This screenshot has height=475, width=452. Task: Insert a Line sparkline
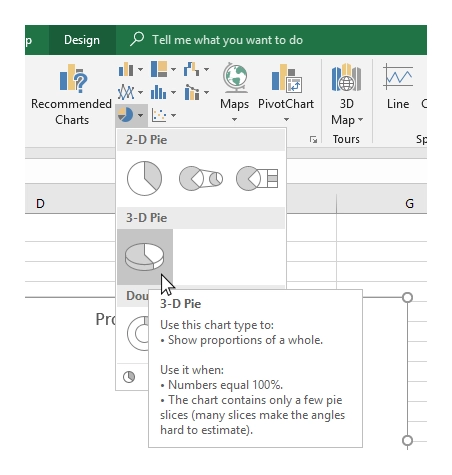click(398, 86)
